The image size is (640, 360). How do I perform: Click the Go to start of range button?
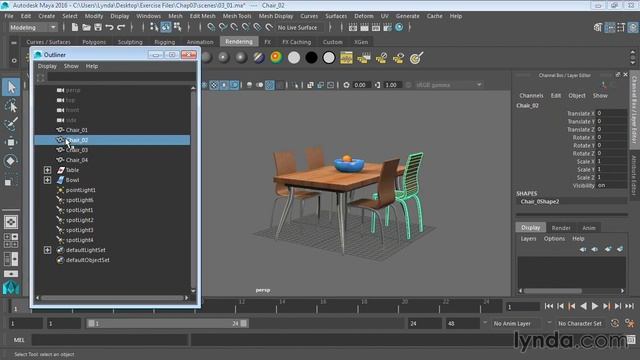pyautogui.click(x=549, y=306)
